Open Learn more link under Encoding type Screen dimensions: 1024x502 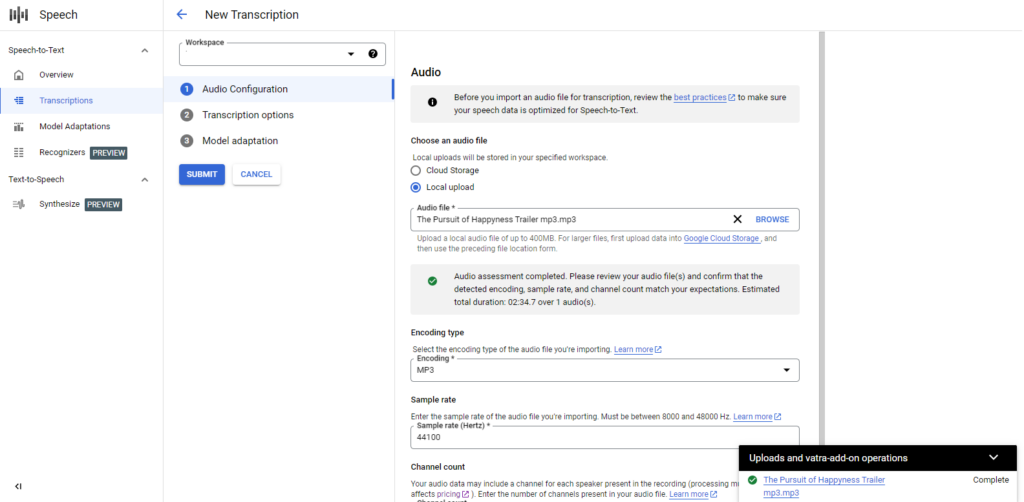(637, 350)
